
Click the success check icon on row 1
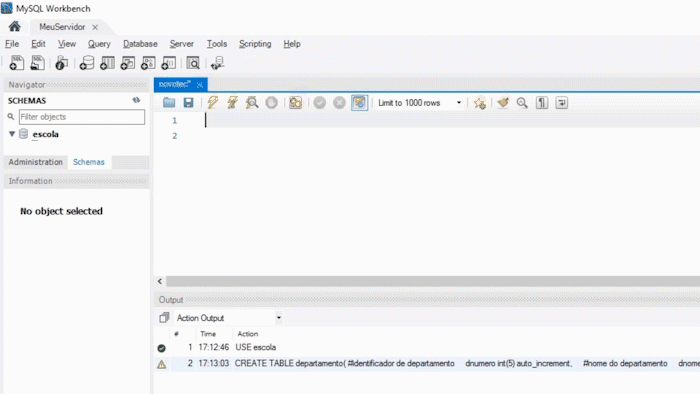[162, 348]
